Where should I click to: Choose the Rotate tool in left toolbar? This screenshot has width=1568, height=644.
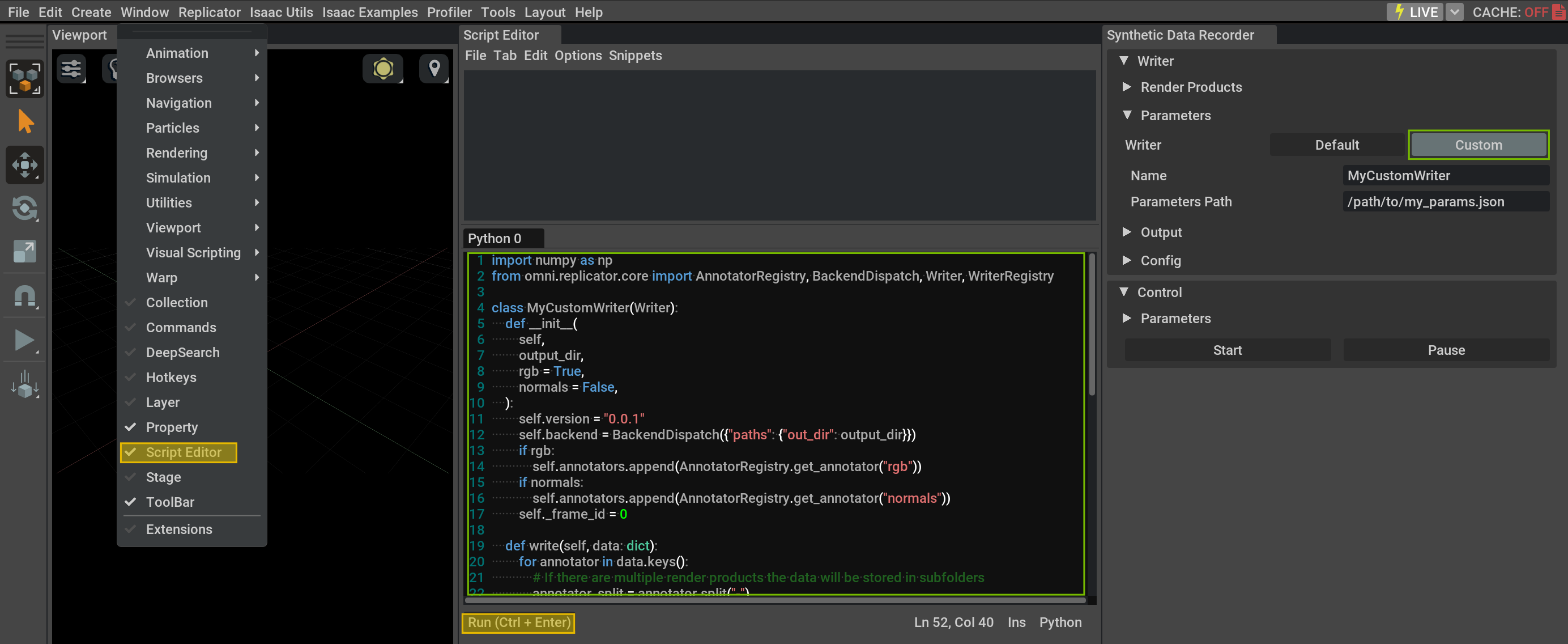(x=25, y=209)
